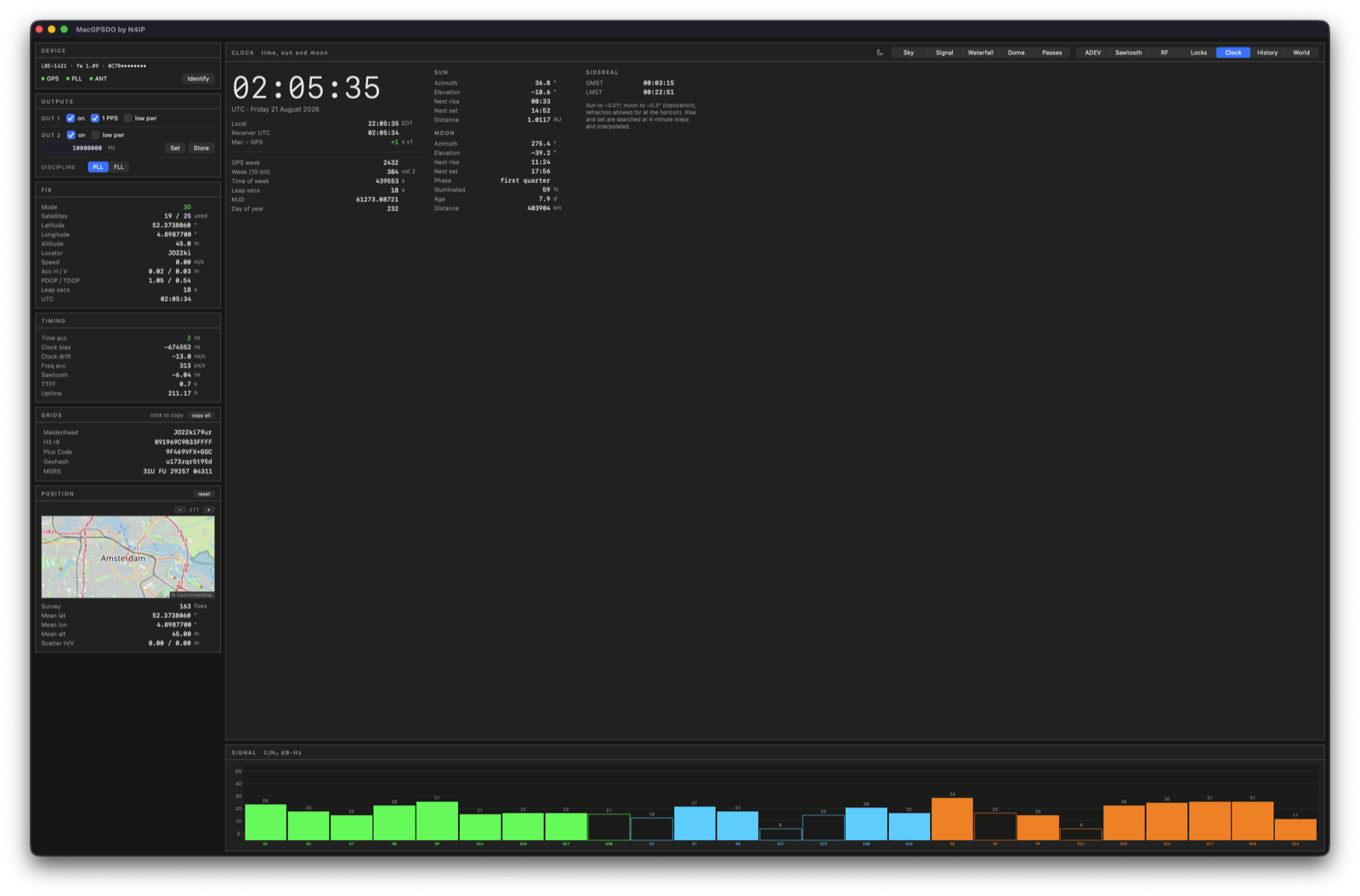Open the Sawtooth tab
Image resolution: width=1360 pixels, height=896 pixels.
tap(1128, 53)
